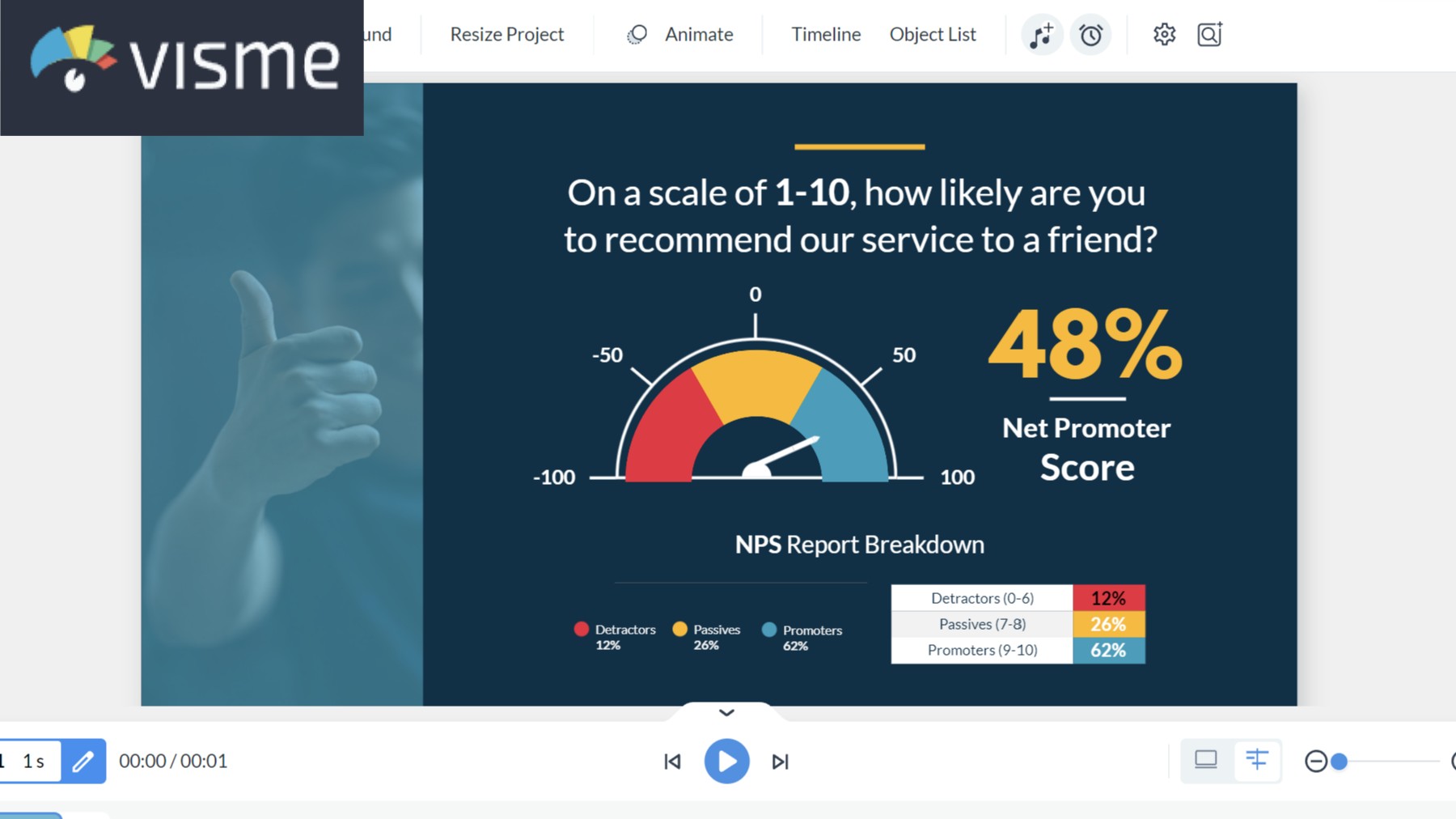Click the preview search icon top right
The image size is (1456, 819).
pos(1209,35)
